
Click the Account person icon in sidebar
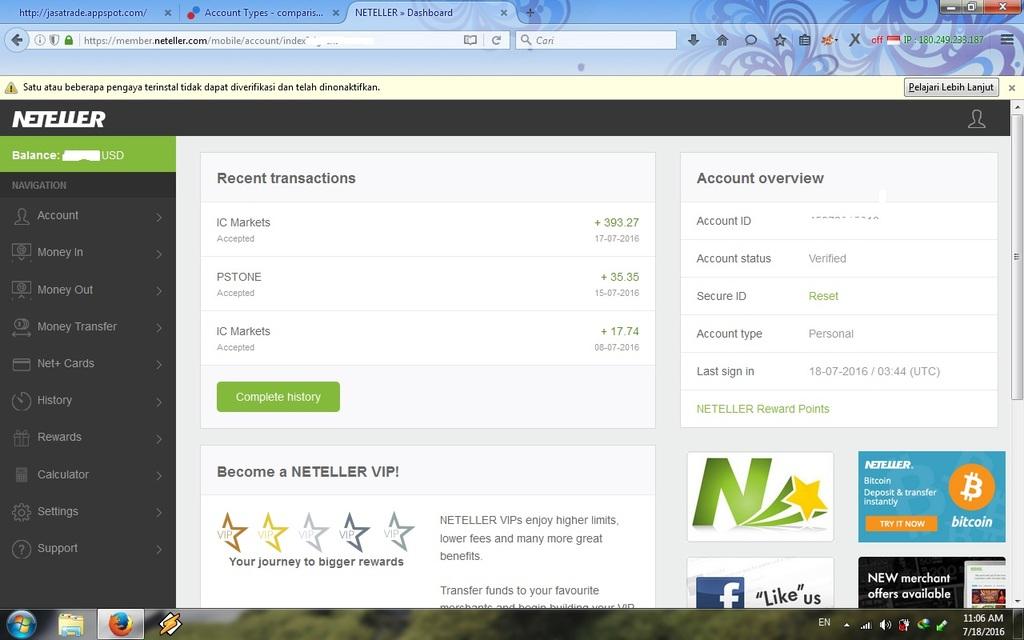tap(22, 216)
